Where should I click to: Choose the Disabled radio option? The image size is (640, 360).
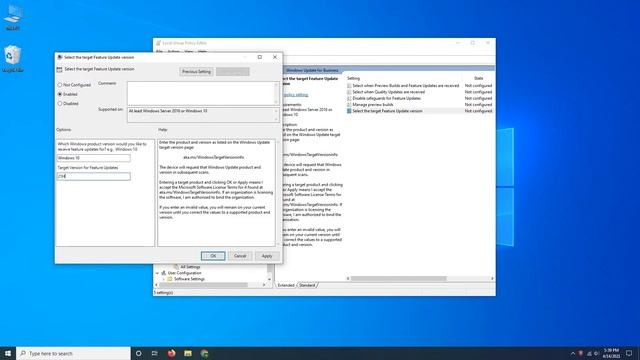click(x=60, y=104)
